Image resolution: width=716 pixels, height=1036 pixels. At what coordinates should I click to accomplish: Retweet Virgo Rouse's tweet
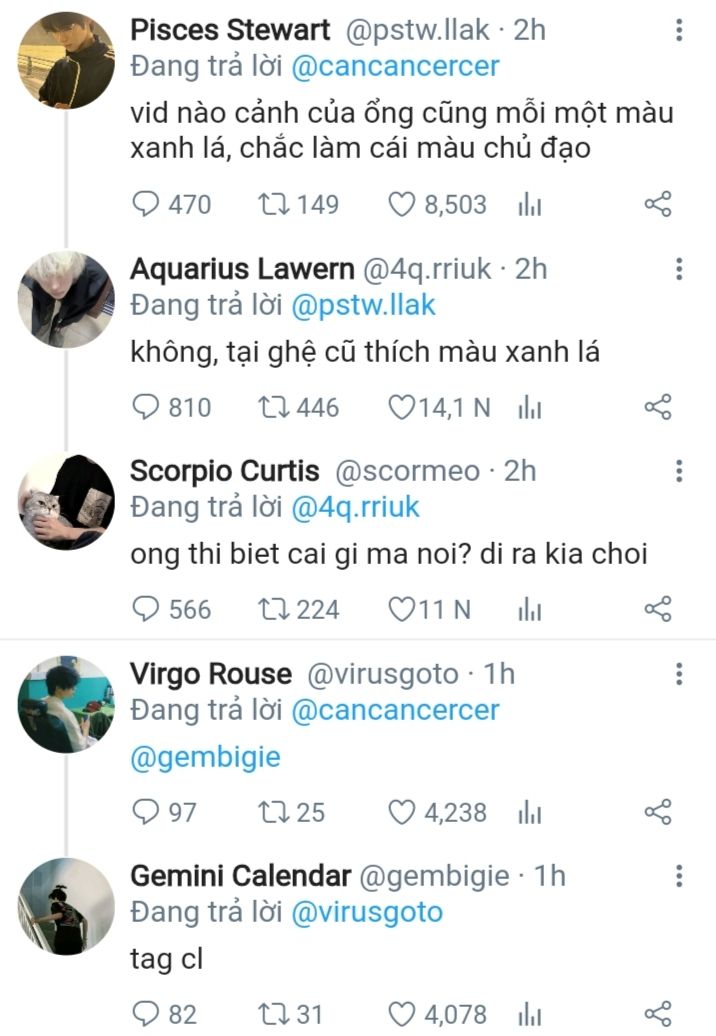(x=272, y=812)
